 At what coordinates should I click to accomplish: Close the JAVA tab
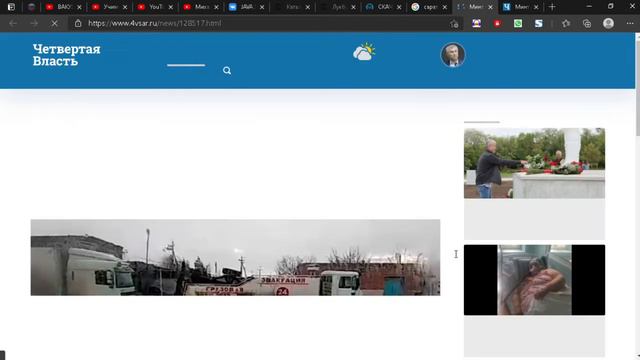pos(262,7)
